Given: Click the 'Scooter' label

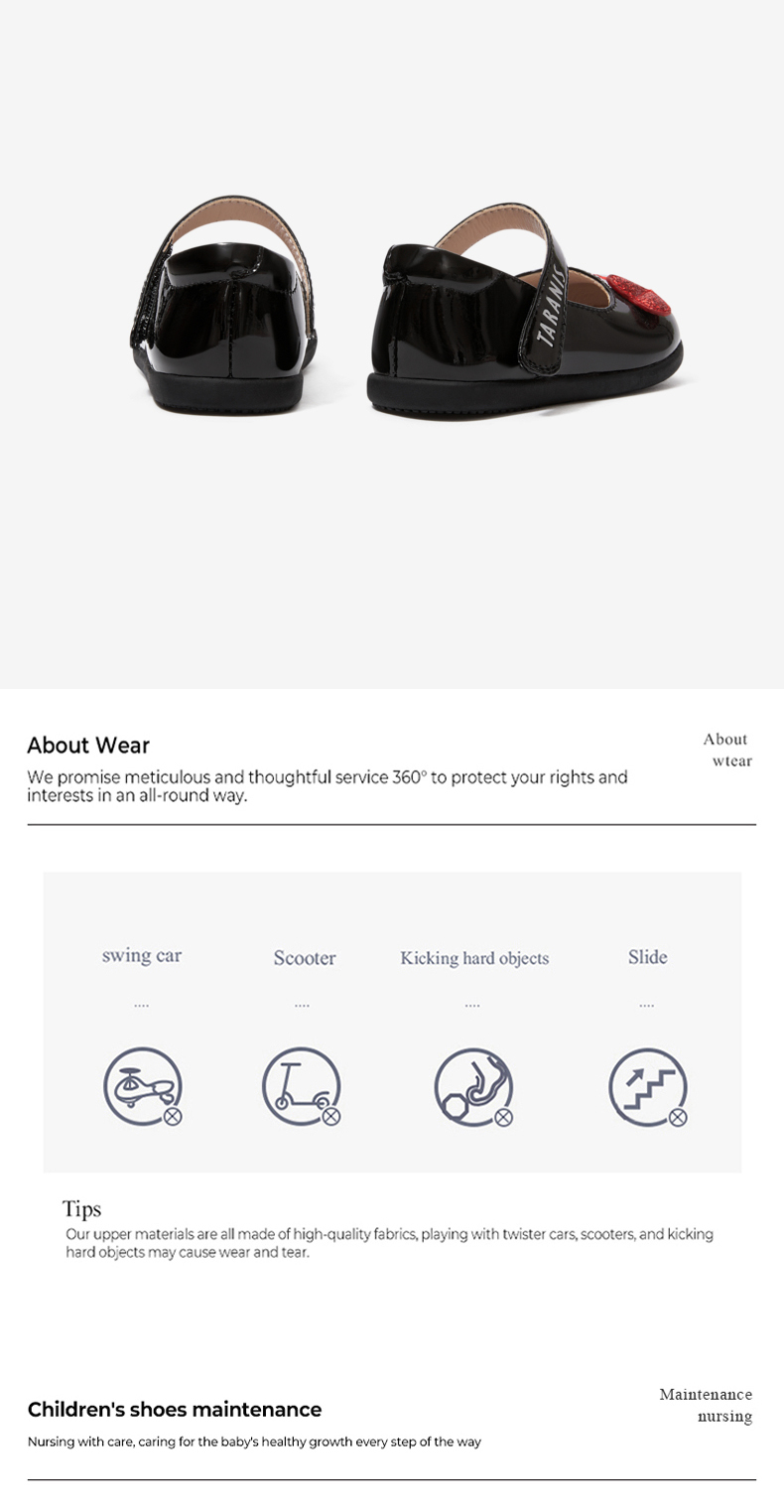Looking at the screenshot, I should [x=305, y=958].
